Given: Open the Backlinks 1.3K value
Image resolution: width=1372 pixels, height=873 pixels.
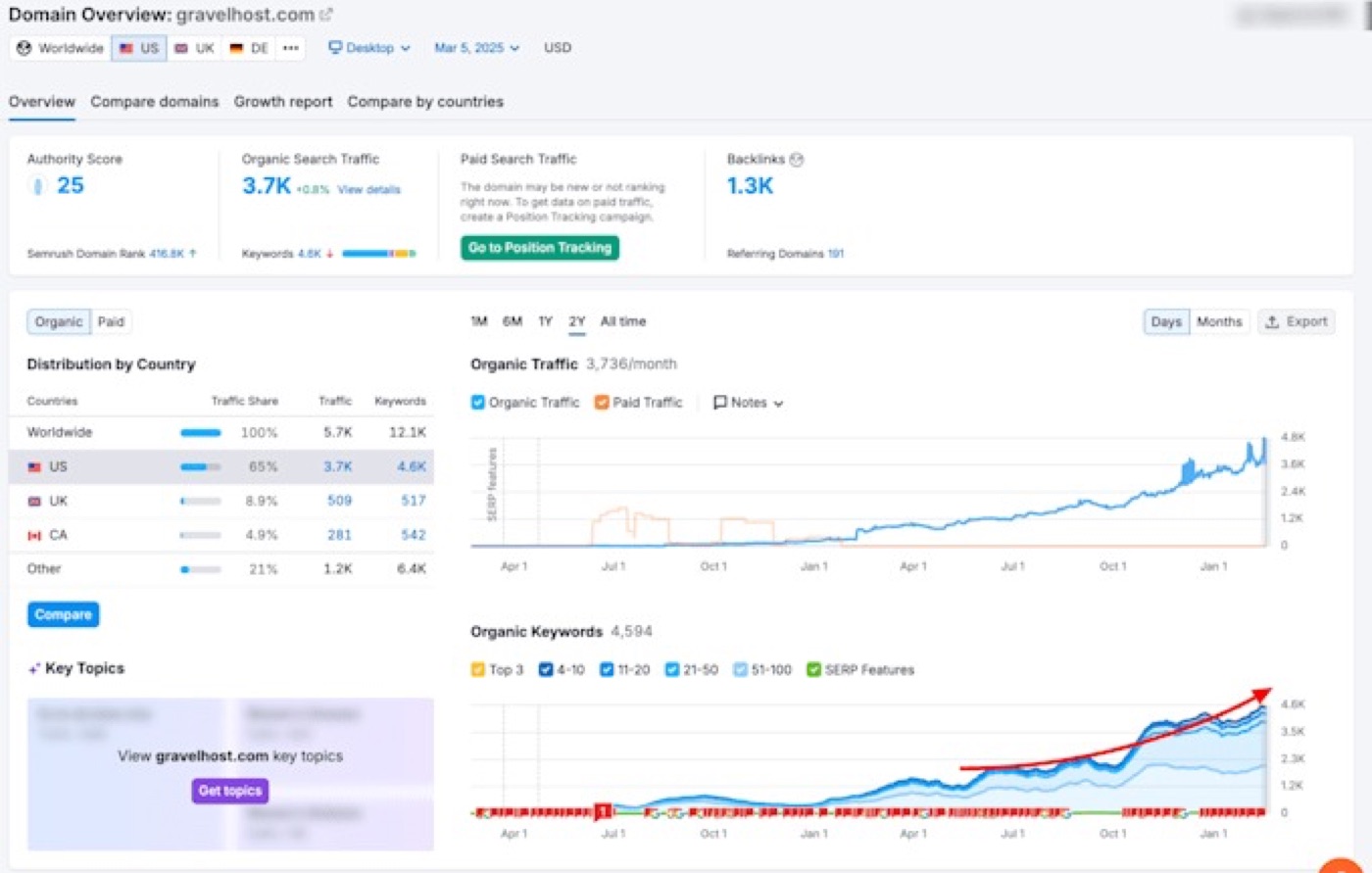Looking at the screenshot, I should pos(750,185).
